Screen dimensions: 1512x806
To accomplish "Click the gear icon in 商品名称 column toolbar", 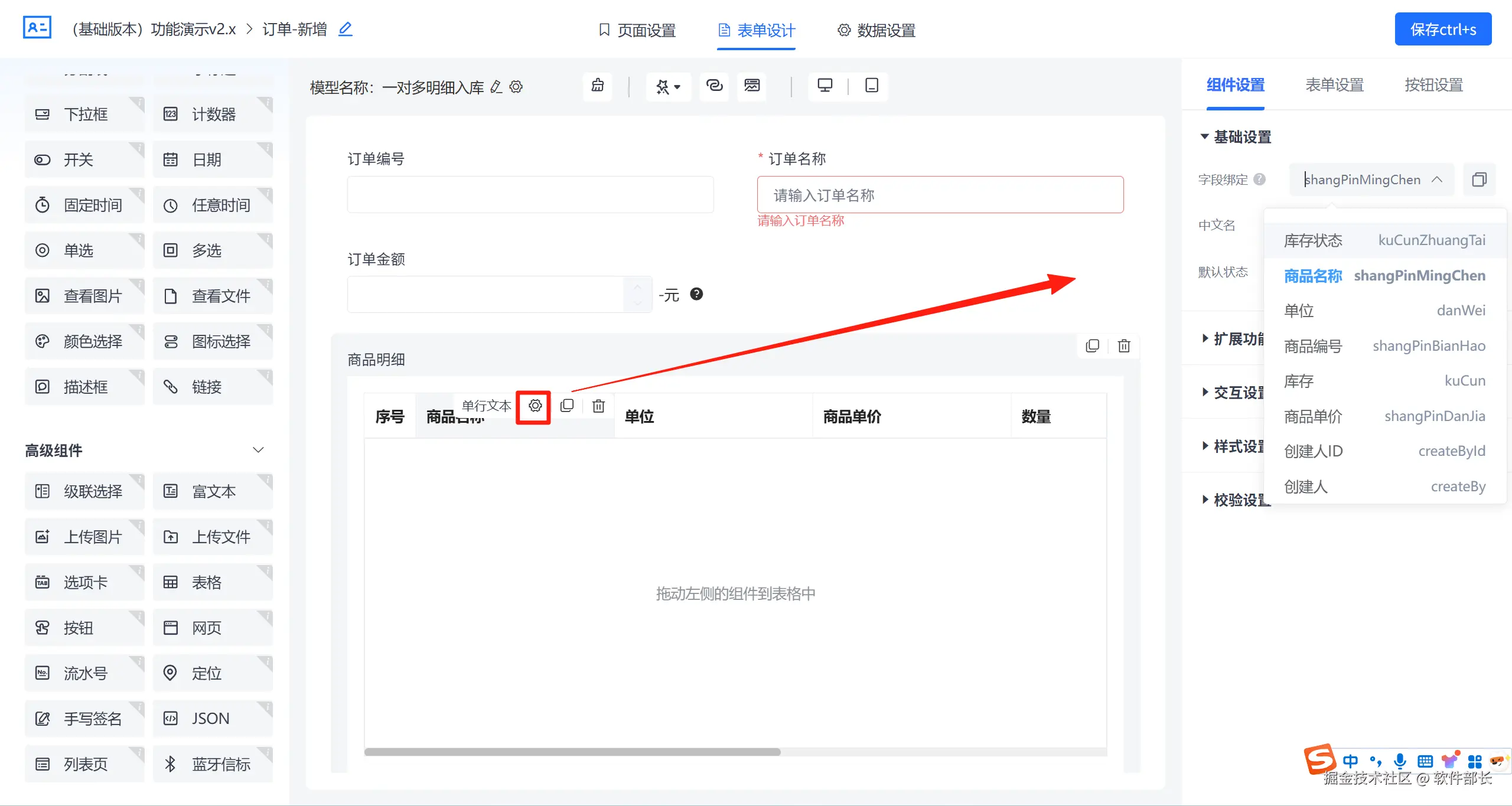I will pyautogui.click(x=535, y=406).
